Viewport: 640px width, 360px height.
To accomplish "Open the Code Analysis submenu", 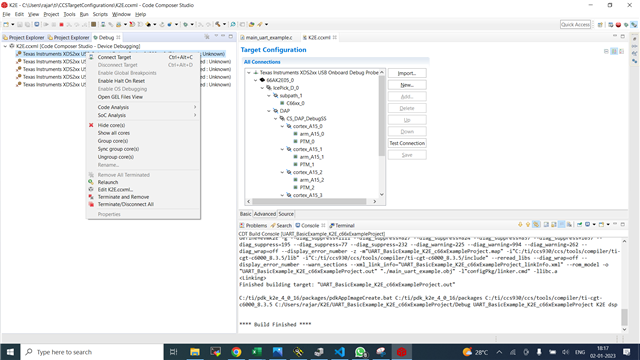I will (143, 107).
